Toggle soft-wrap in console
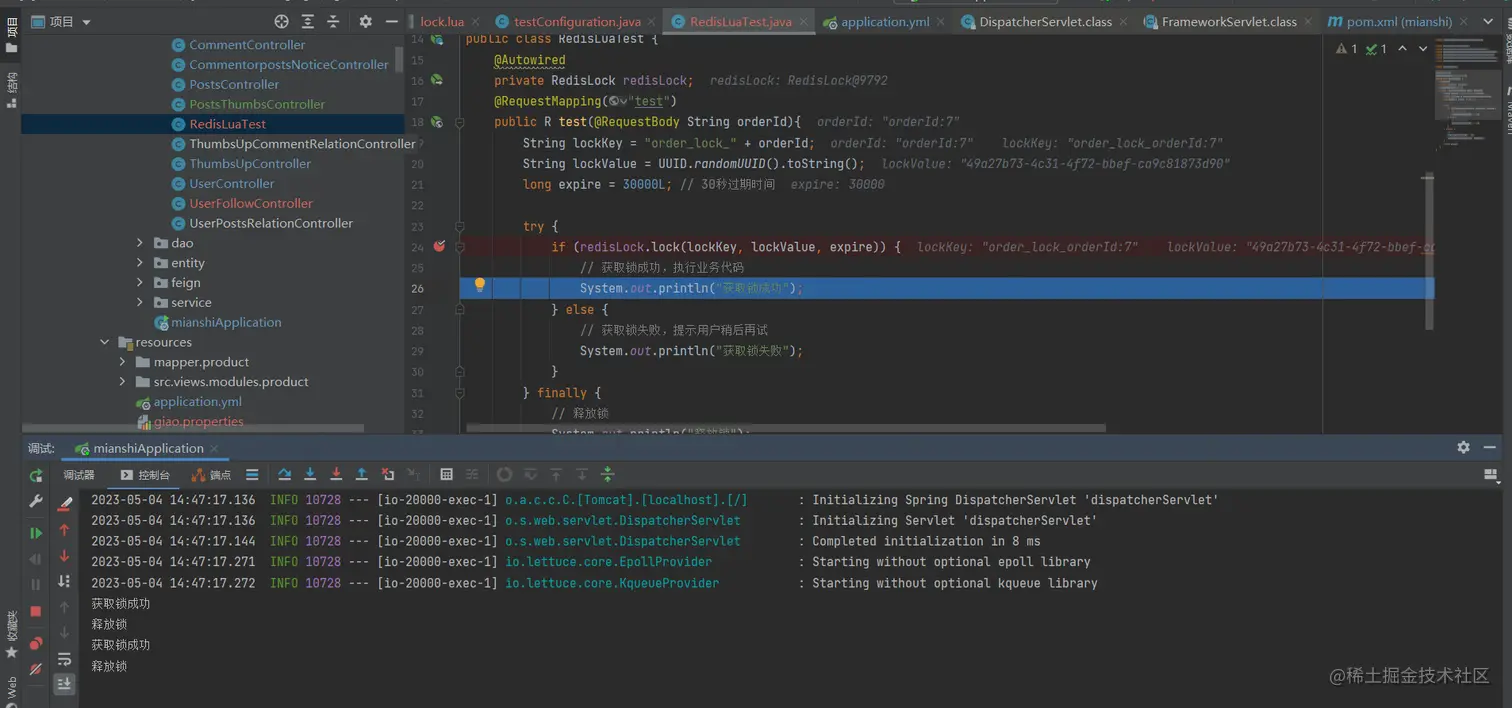Viewport: 1512px width, 708px height. click(65, 659)
